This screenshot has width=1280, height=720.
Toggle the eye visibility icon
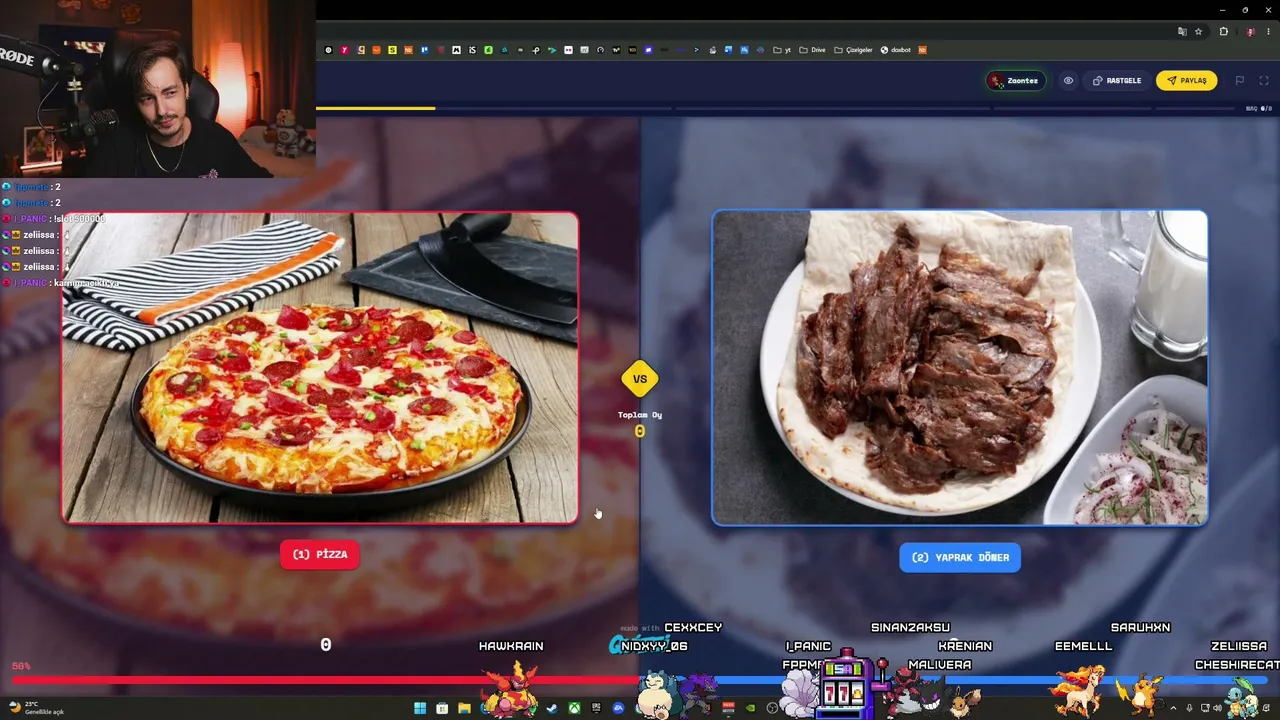click(x=1068, y=81)
